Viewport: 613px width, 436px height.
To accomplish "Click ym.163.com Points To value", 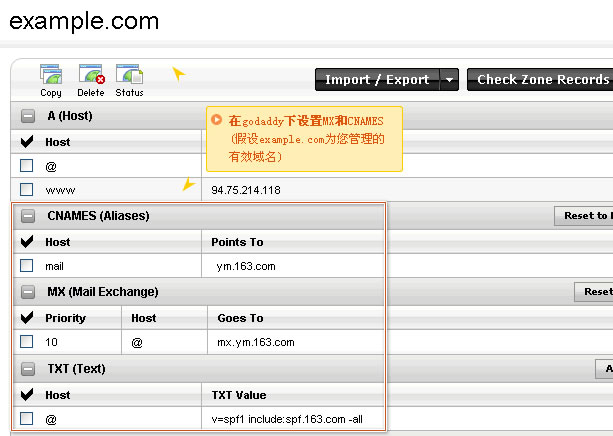I will [x=246, y=267].
